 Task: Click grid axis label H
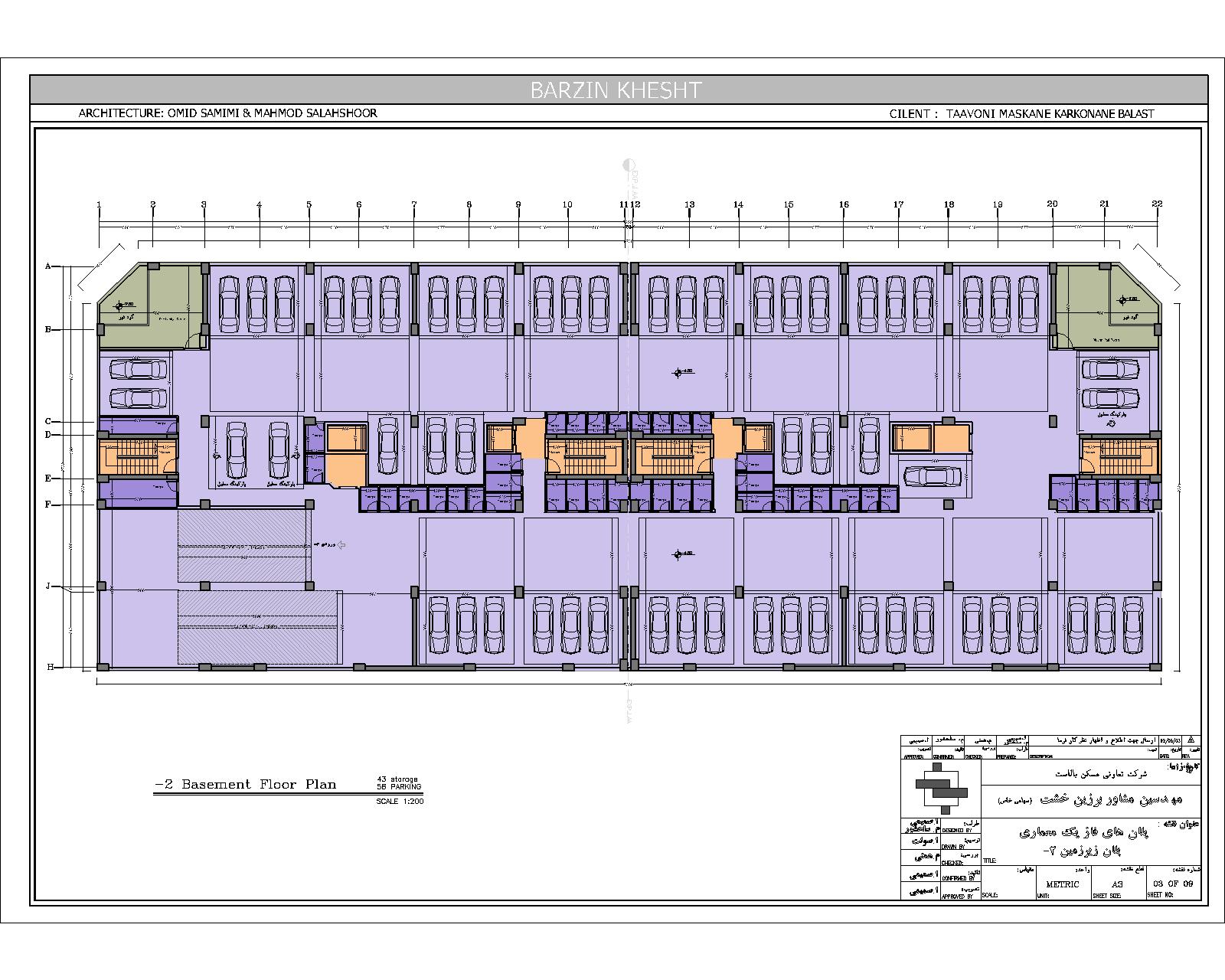pyautogui.click(x=51, y=667)
